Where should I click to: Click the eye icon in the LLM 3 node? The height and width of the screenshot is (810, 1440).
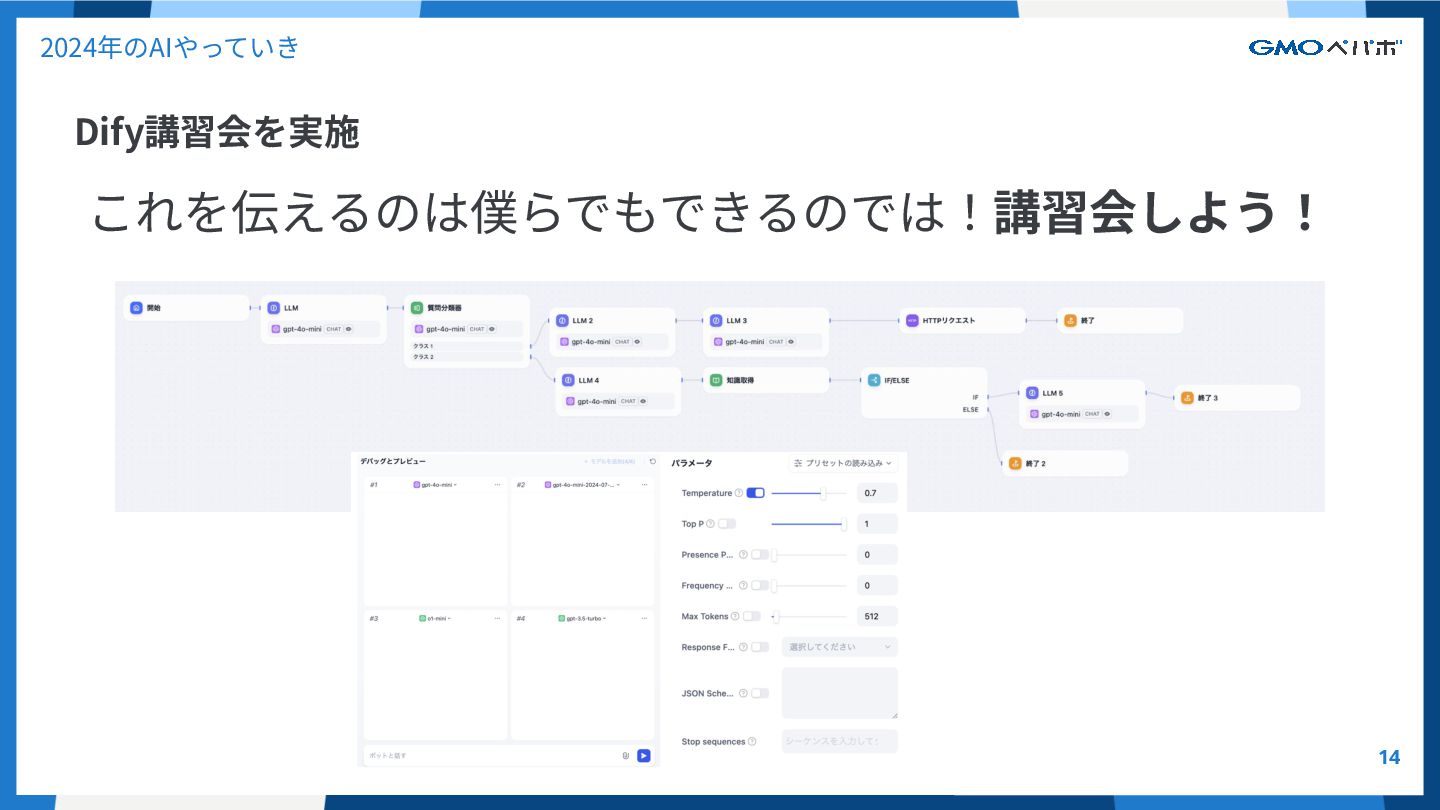pos(791,342)
